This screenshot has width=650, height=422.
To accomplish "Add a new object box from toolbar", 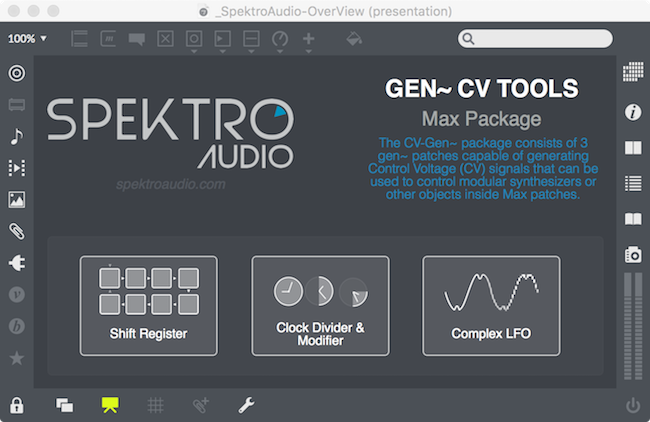I will tap(79, 39).
